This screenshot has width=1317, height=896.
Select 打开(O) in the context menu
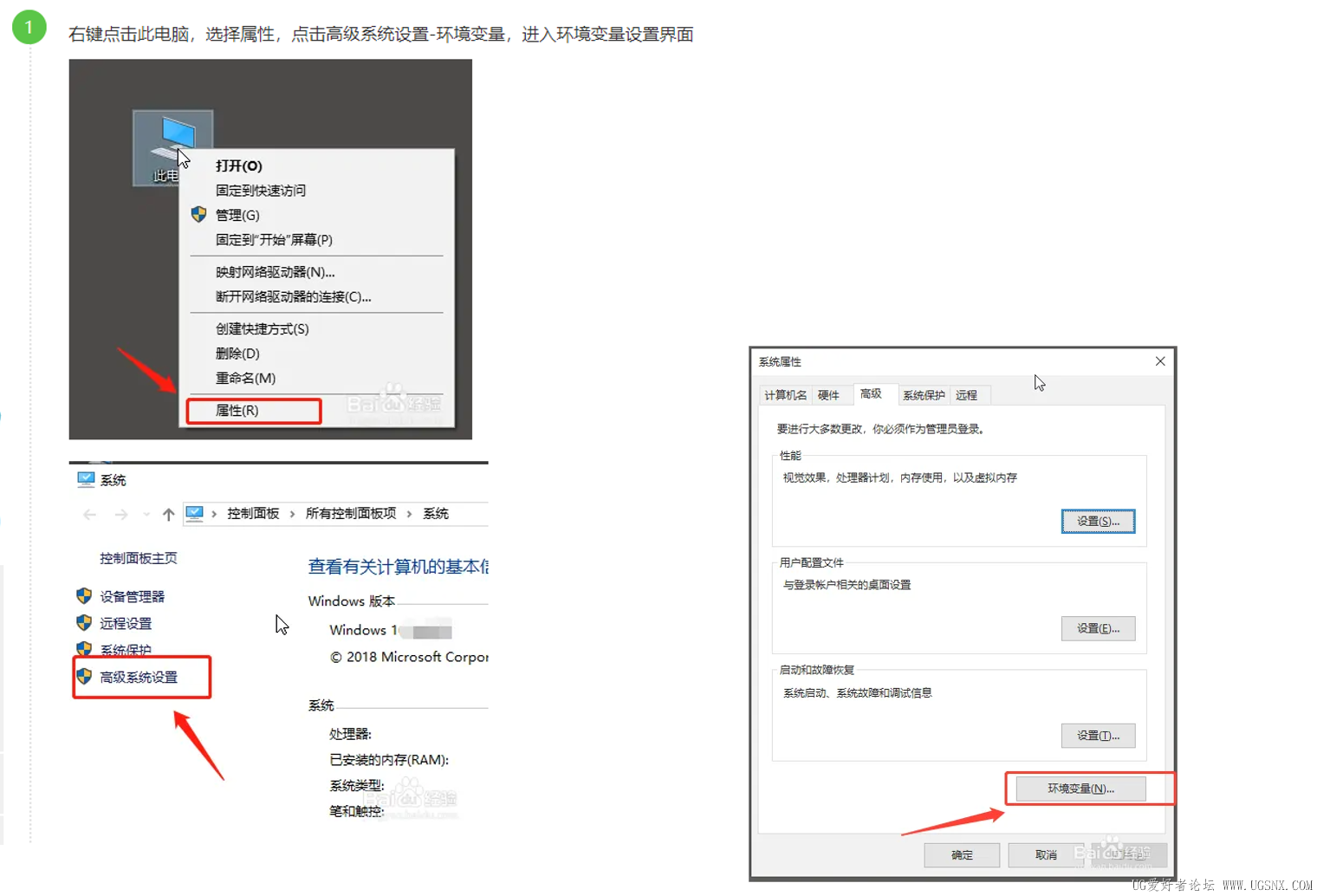238,166
